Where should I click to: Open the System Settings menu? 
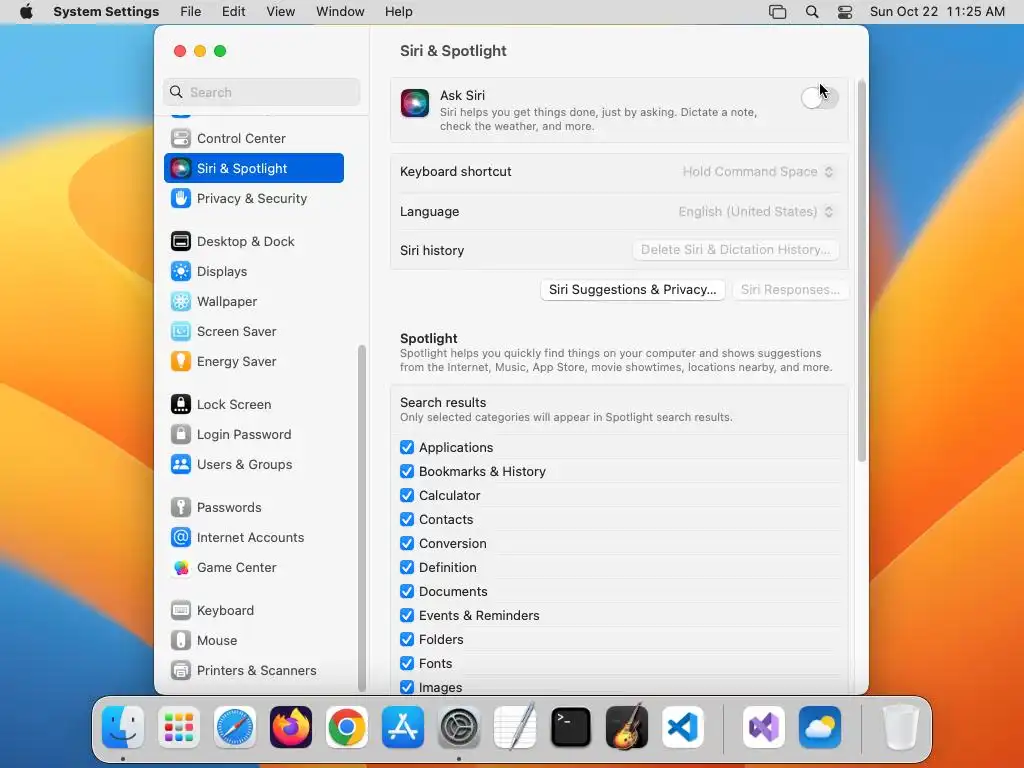[106, 12]
